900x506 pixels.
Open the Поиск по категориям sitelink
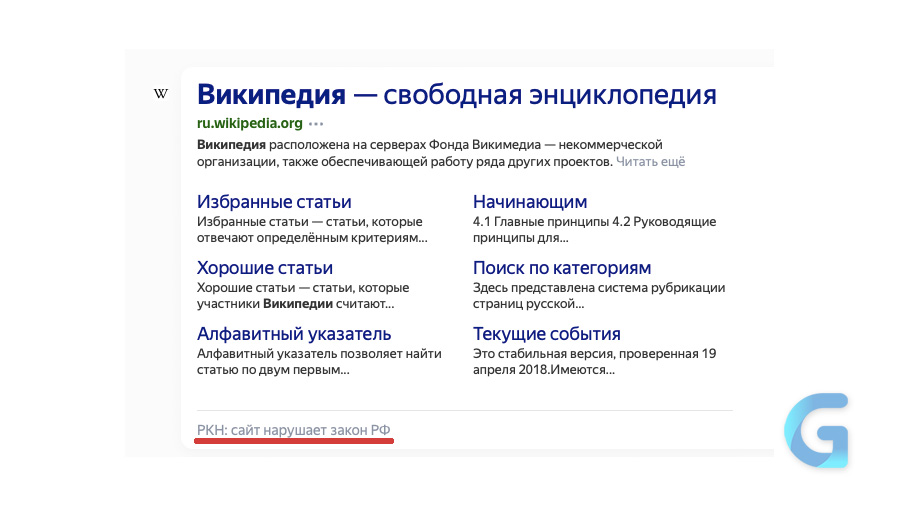[562, 268]
